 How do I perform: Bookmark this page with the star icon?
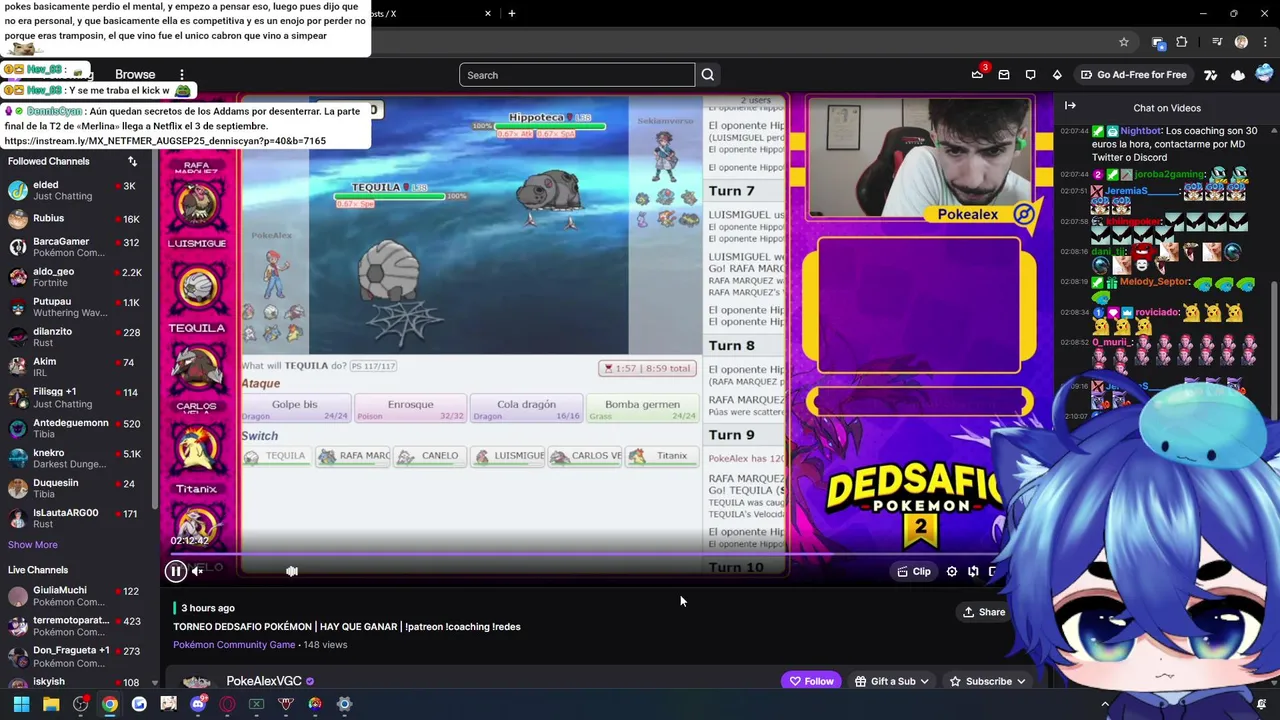point(1124,42)
